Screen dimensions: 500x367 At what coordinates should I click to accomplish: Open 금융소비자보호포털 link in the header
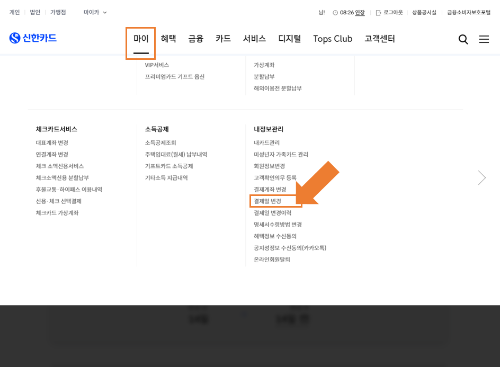(469, 12)
